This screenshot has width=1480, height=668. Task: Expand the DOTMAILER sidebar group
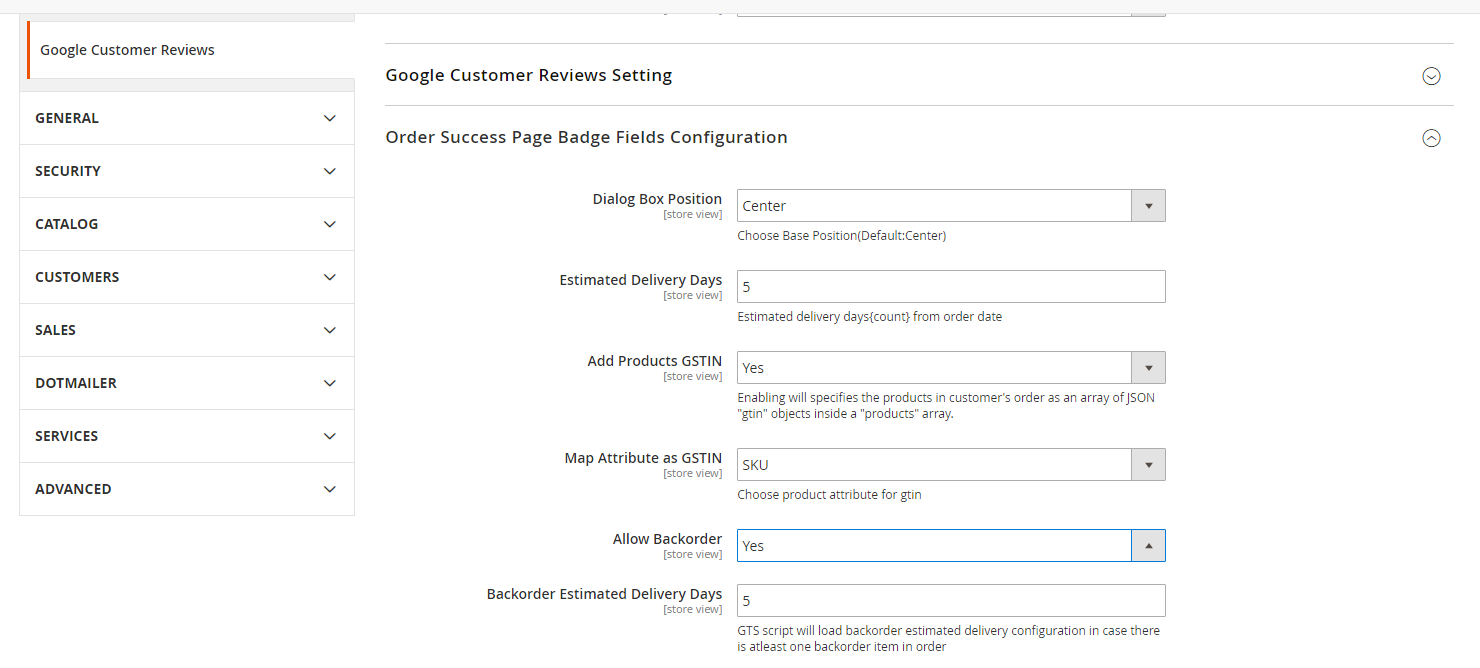pyautogui.click(x=186, y=383)
